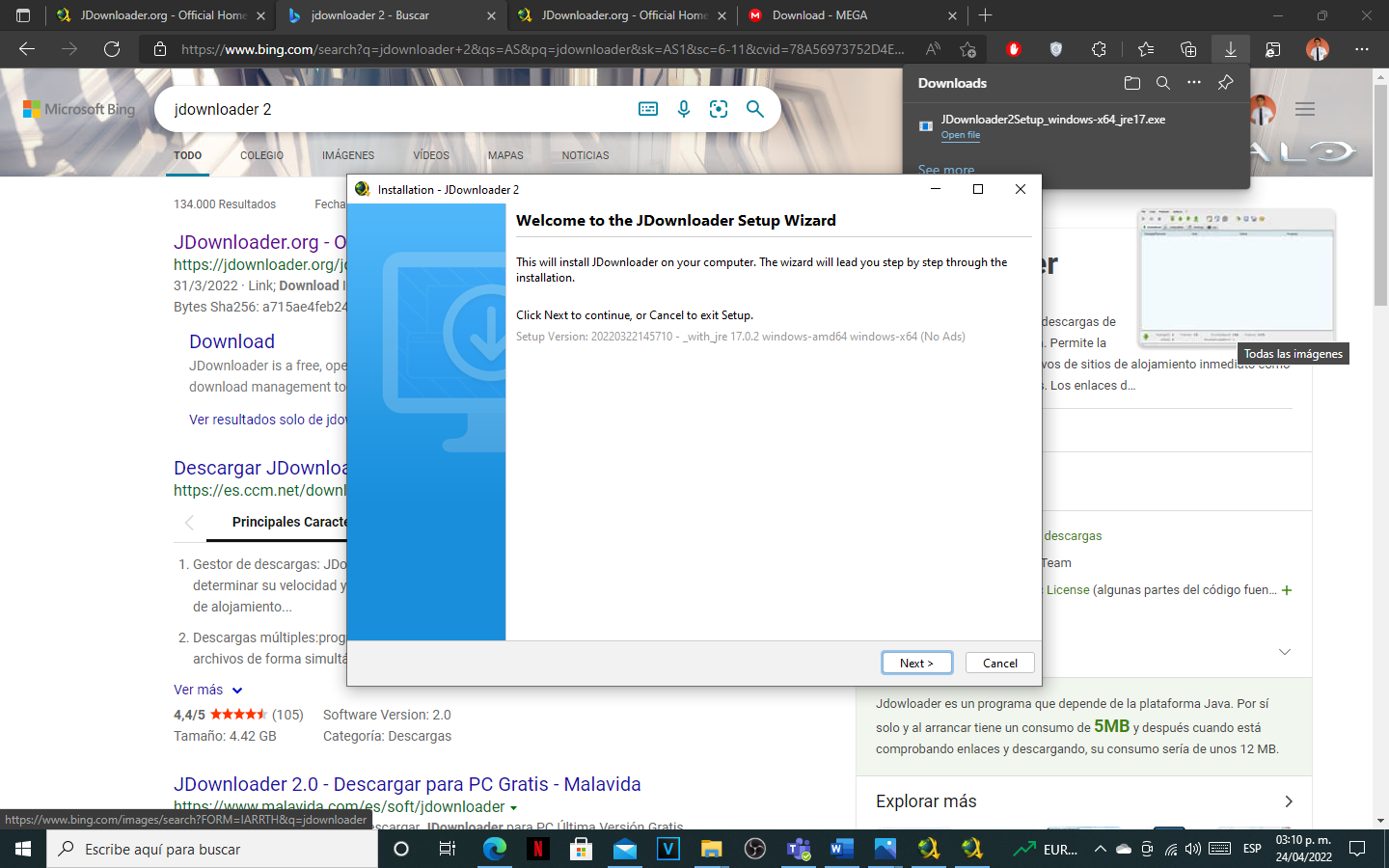Open dropdown arrow beside malavida.com URL
Image resolution: width=1389 pixels, height=868 pixels.
click(513, 807)
